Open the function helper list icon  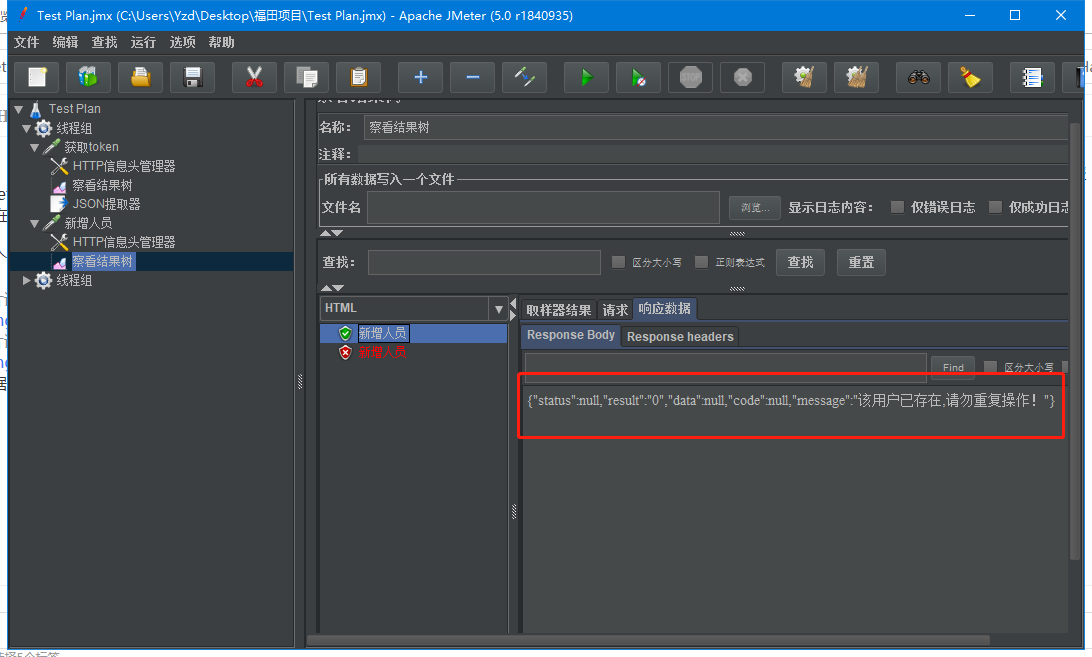click(1031, 77)
